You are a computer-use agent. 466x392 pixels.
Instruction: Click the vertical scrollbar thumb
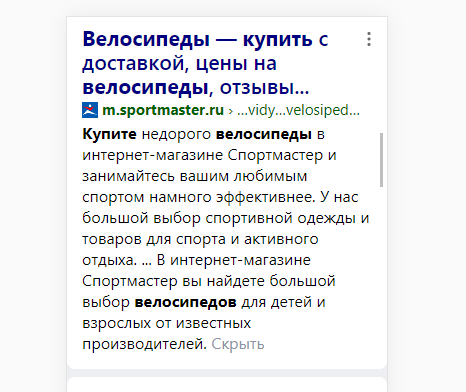pos(381,160)
